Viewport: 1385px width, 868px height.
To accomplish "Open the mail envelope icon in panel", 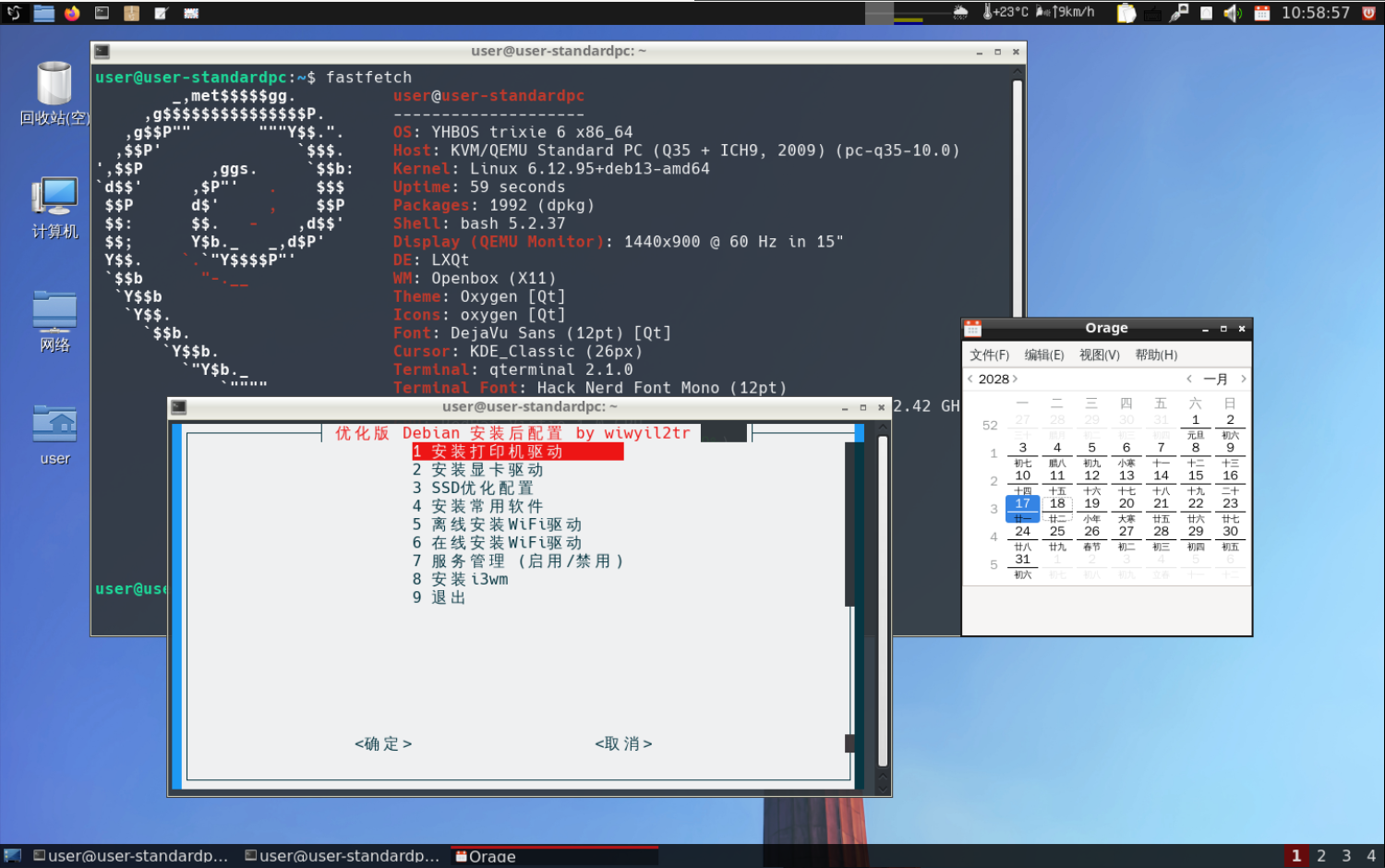I will pyautogui.click(x=191, y=13).
